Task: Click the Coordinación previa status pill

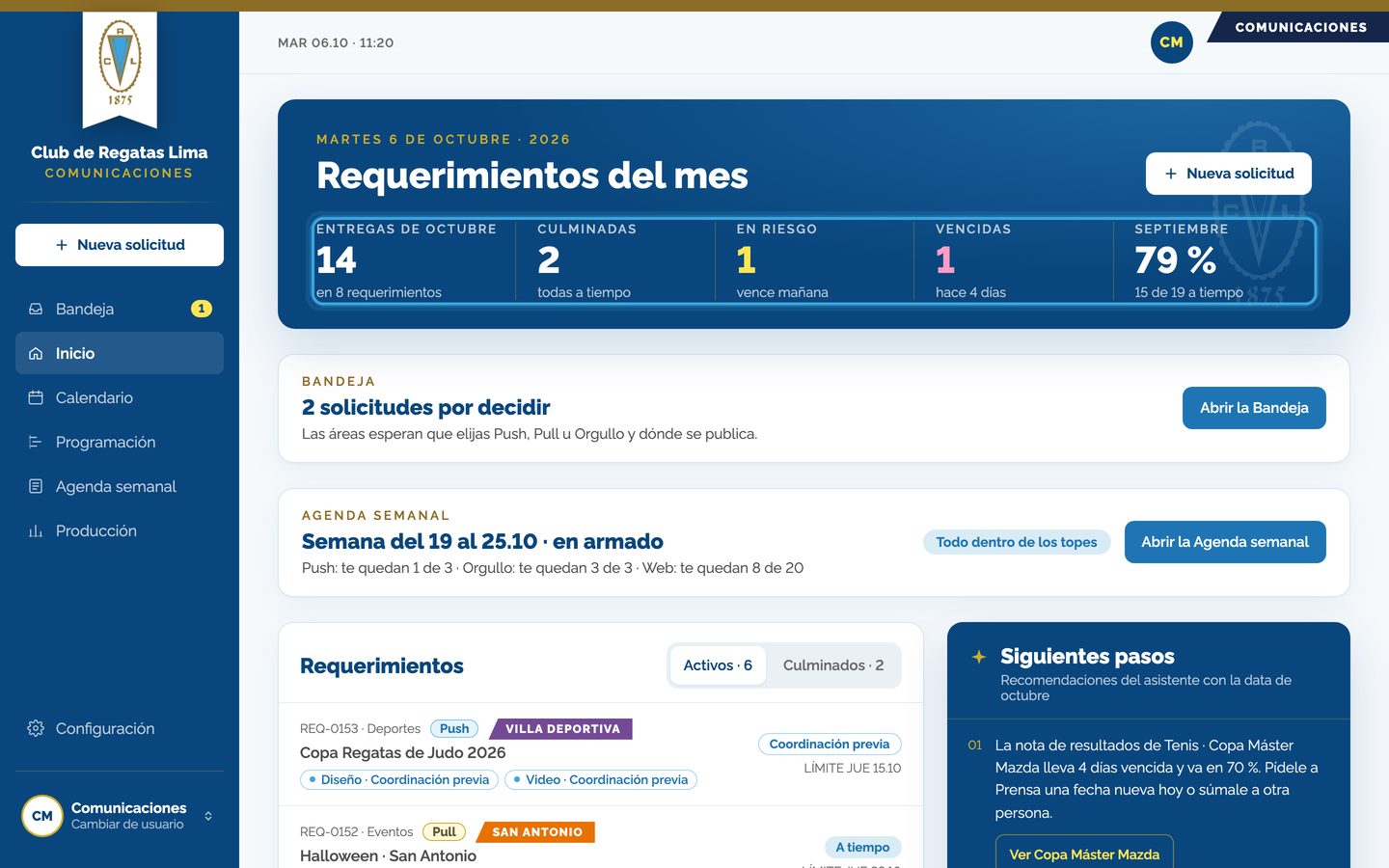Action: (x=830, y=745)
